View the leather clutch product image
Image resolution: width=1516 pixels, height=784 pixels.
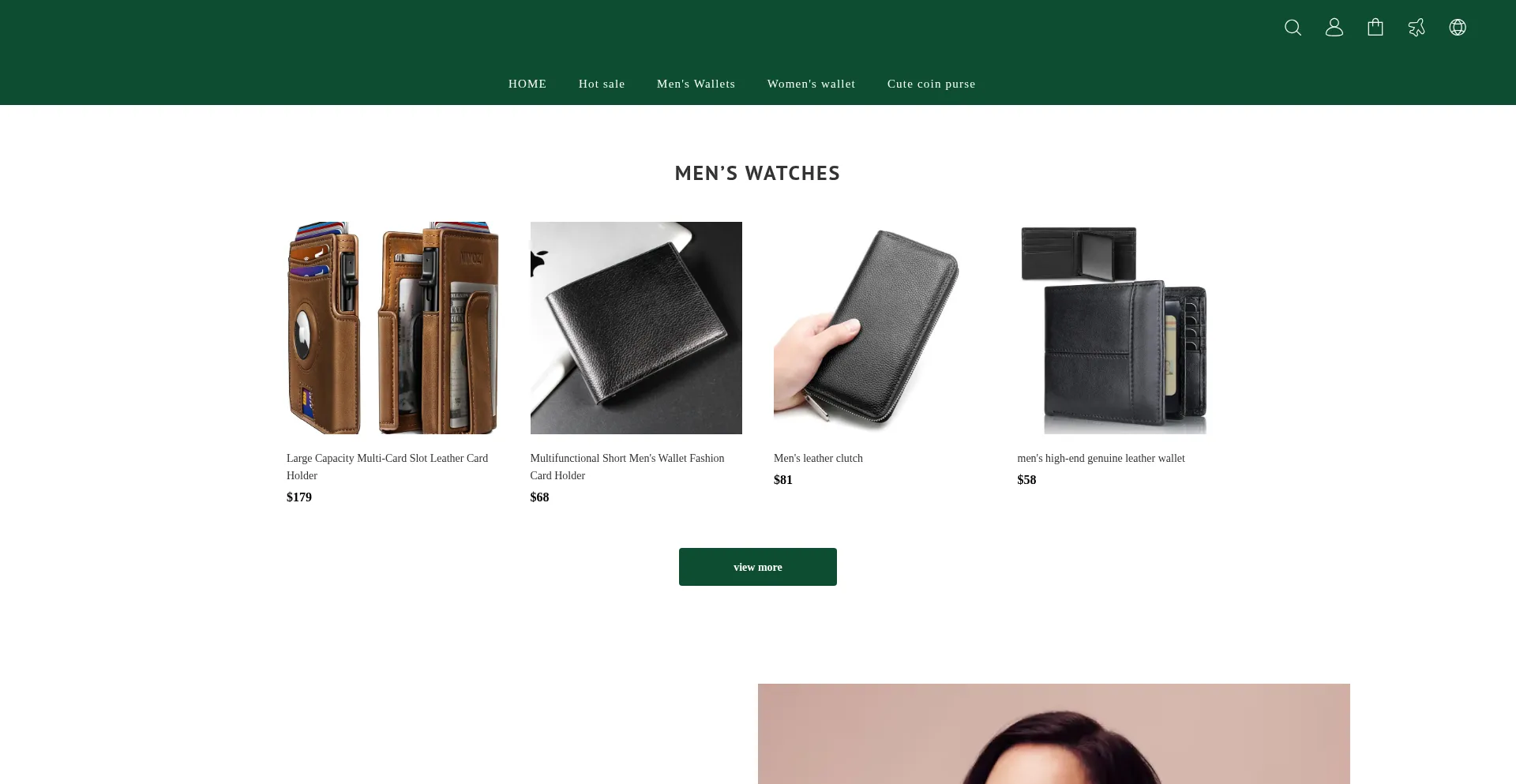pyautogui.click(x=880, y=328)
